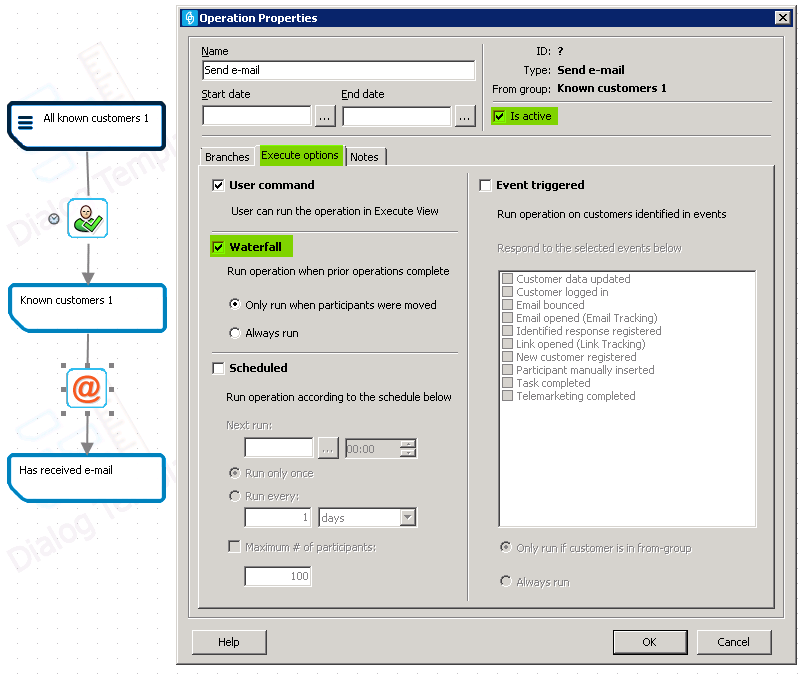802x674 pixels.
Task: Open the Help dialog
Action: 228,641
